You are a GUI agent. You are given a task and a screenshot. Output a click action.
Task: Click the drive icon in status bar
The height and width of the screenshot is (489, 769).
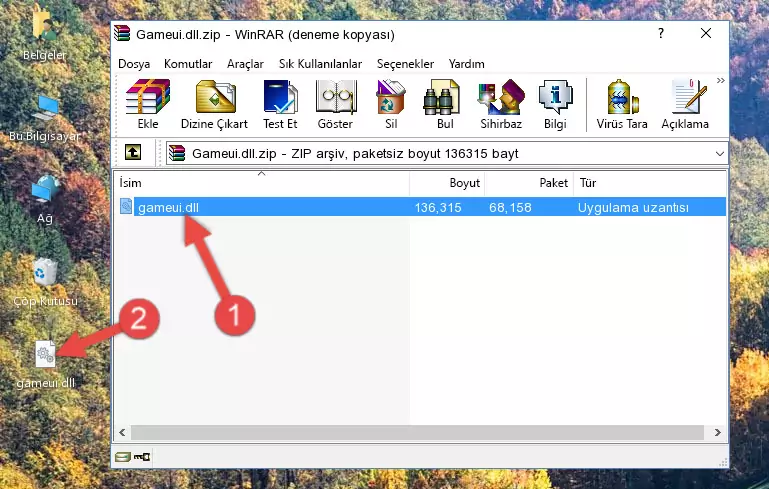122,457
